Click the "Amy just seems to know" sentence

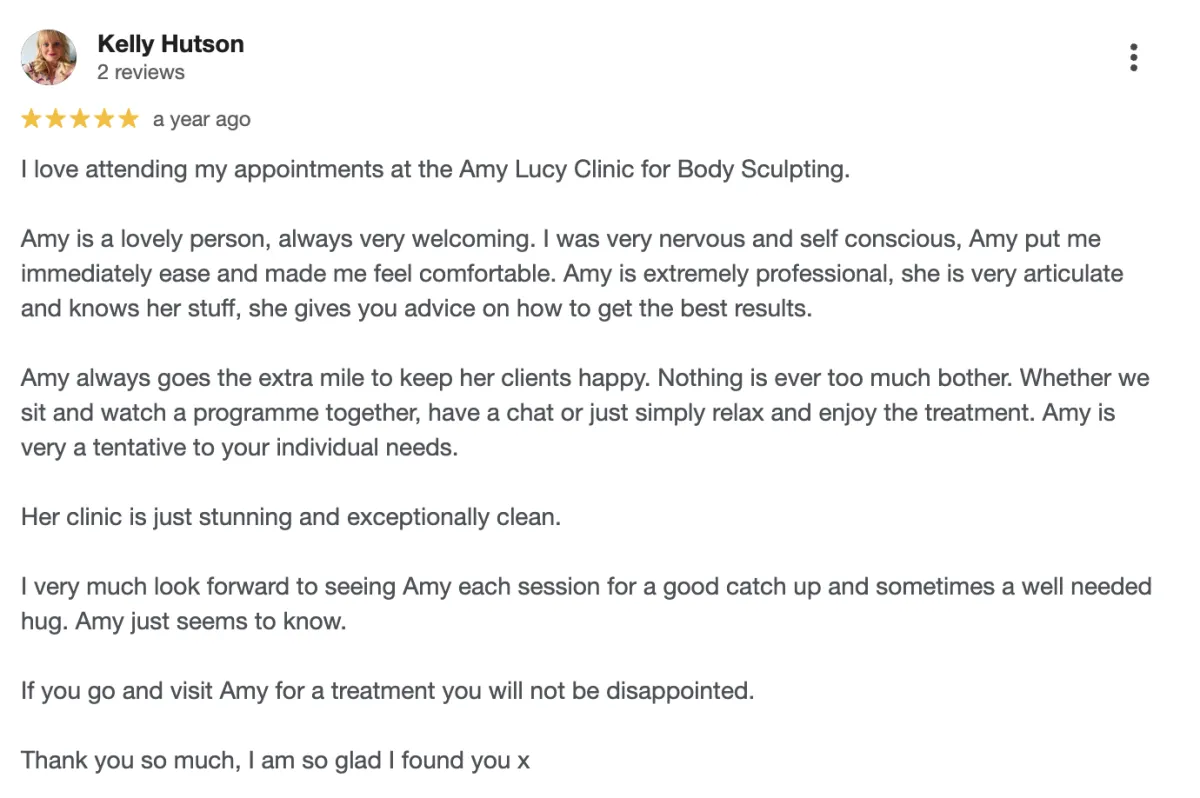tap(210, 621)
